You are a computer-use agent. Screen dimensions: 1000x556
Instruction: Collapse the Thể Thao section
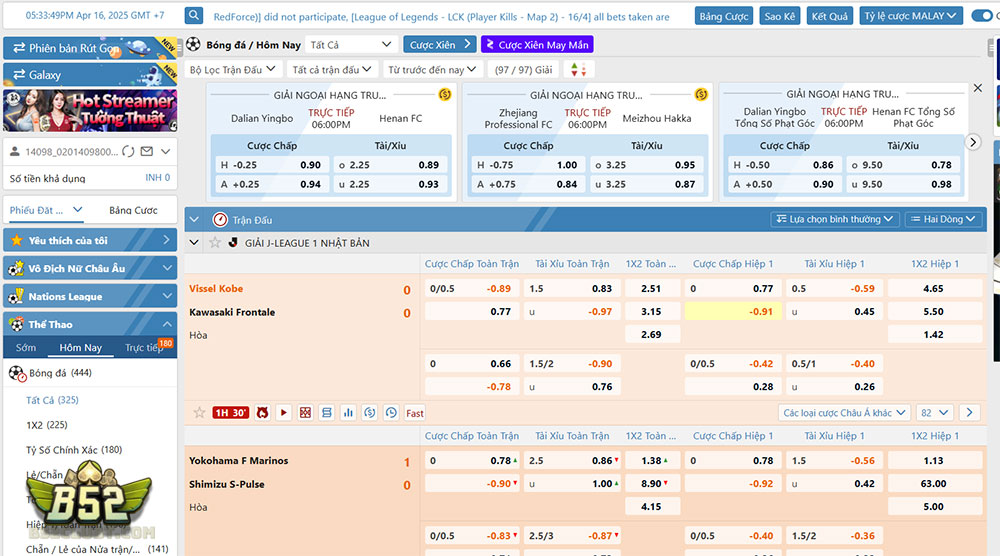tap(90, 324)
